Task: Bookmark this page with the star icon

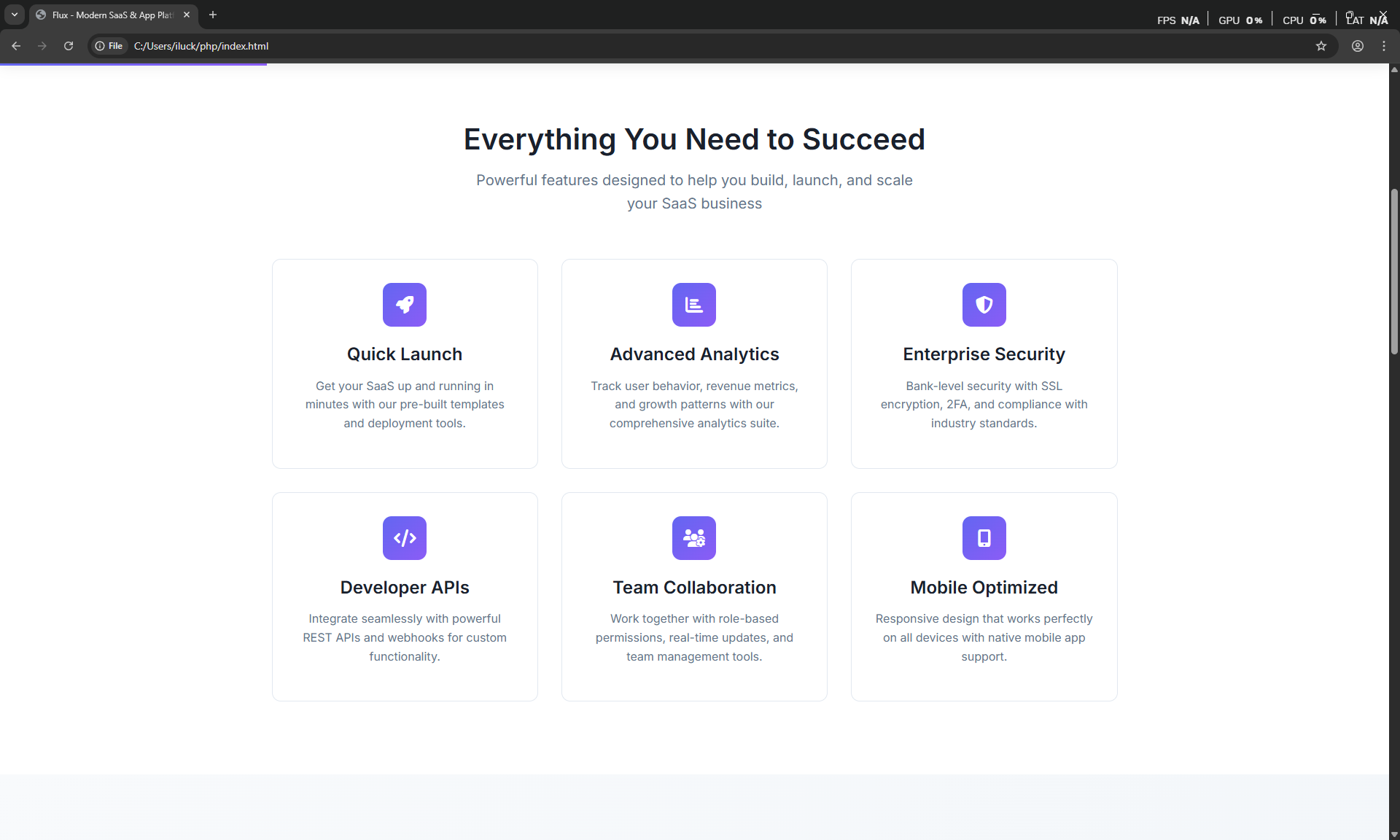Action: tap(1321, 46)
